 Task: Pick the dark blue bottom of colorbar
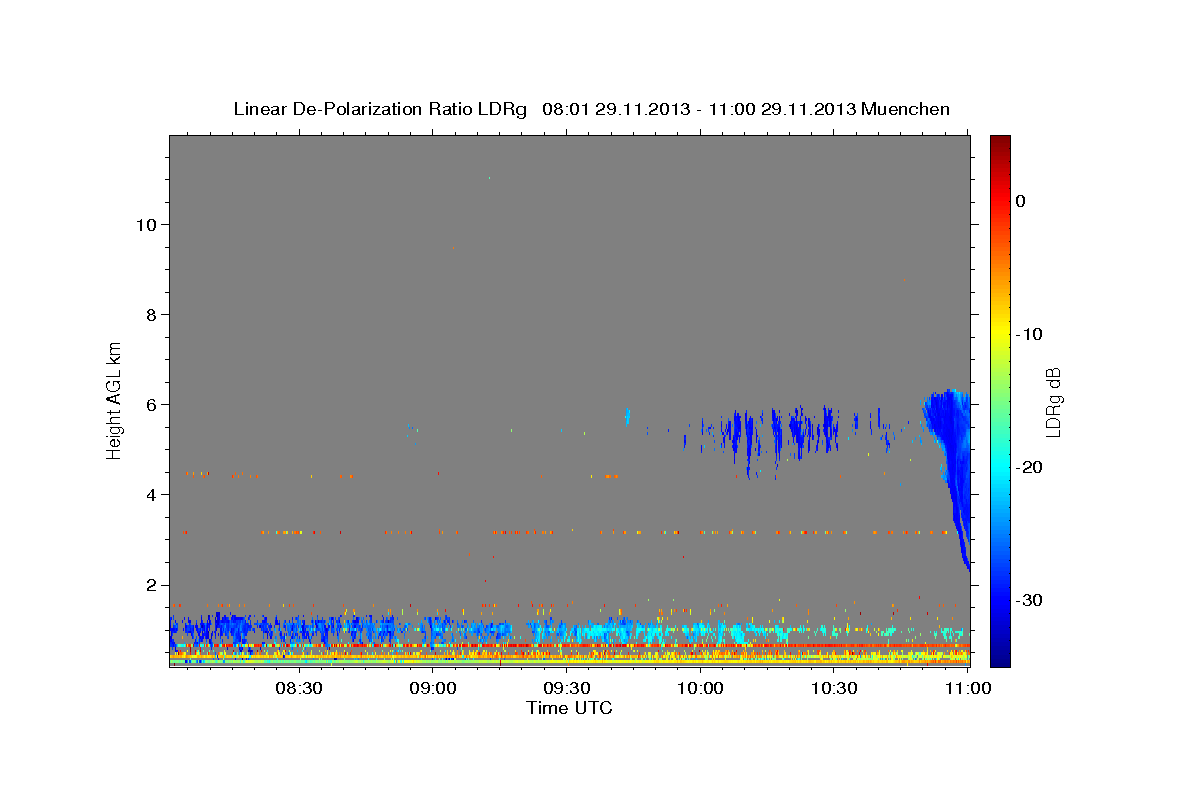pyautogui.click(x=999, y=658)
